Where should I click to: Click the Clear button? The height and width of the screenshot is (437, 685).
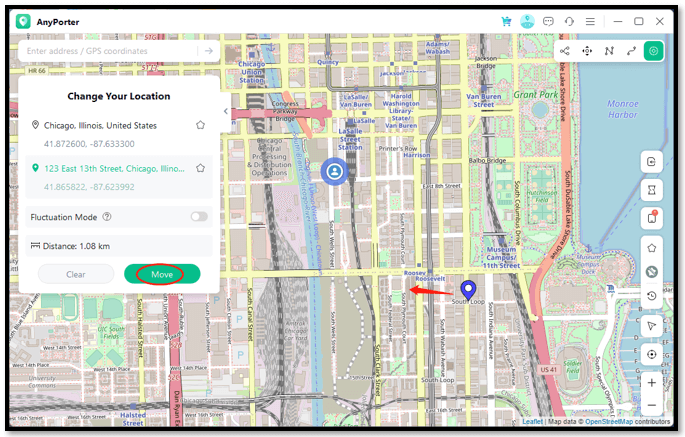[x=76, y=274]
